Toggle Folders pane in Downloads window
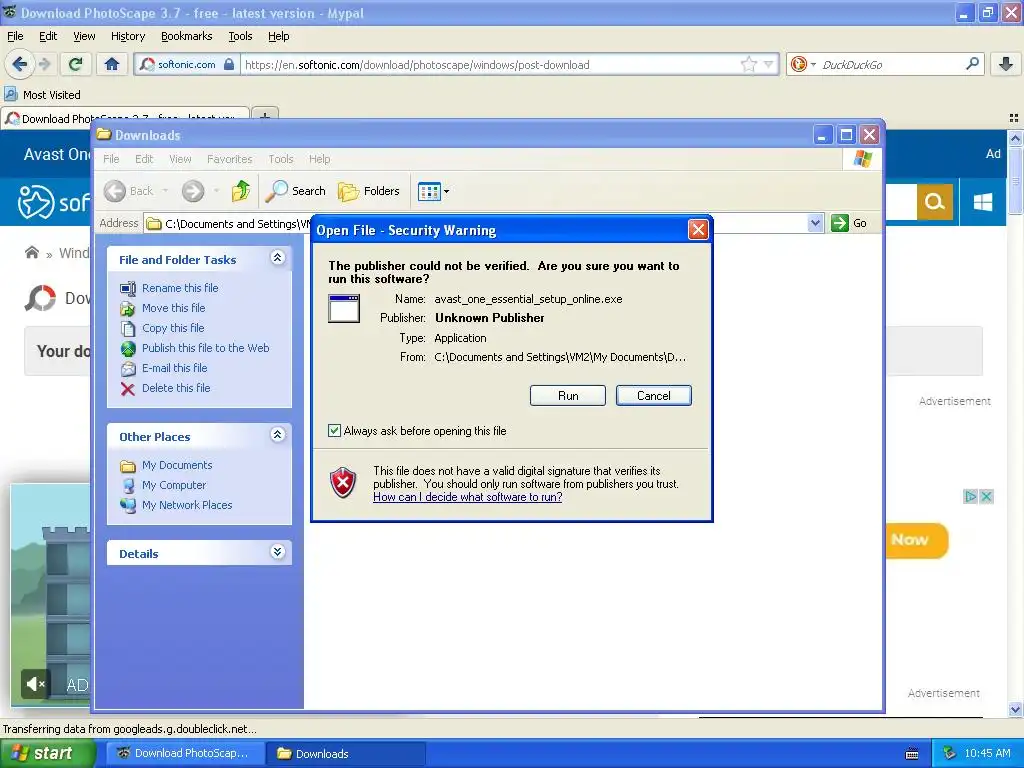 click(x=369, y=191)
